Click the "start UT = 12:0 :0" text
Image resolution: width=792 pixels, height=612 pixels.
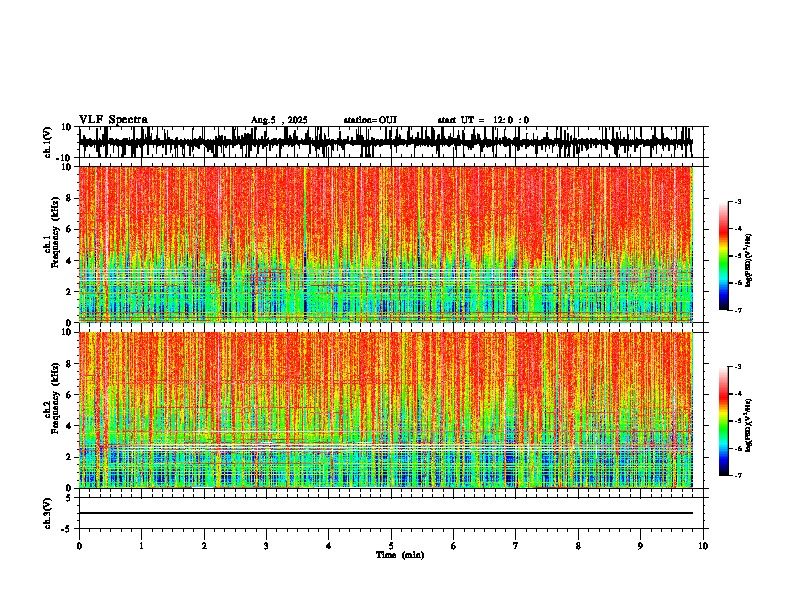click(x=483, y=120)
